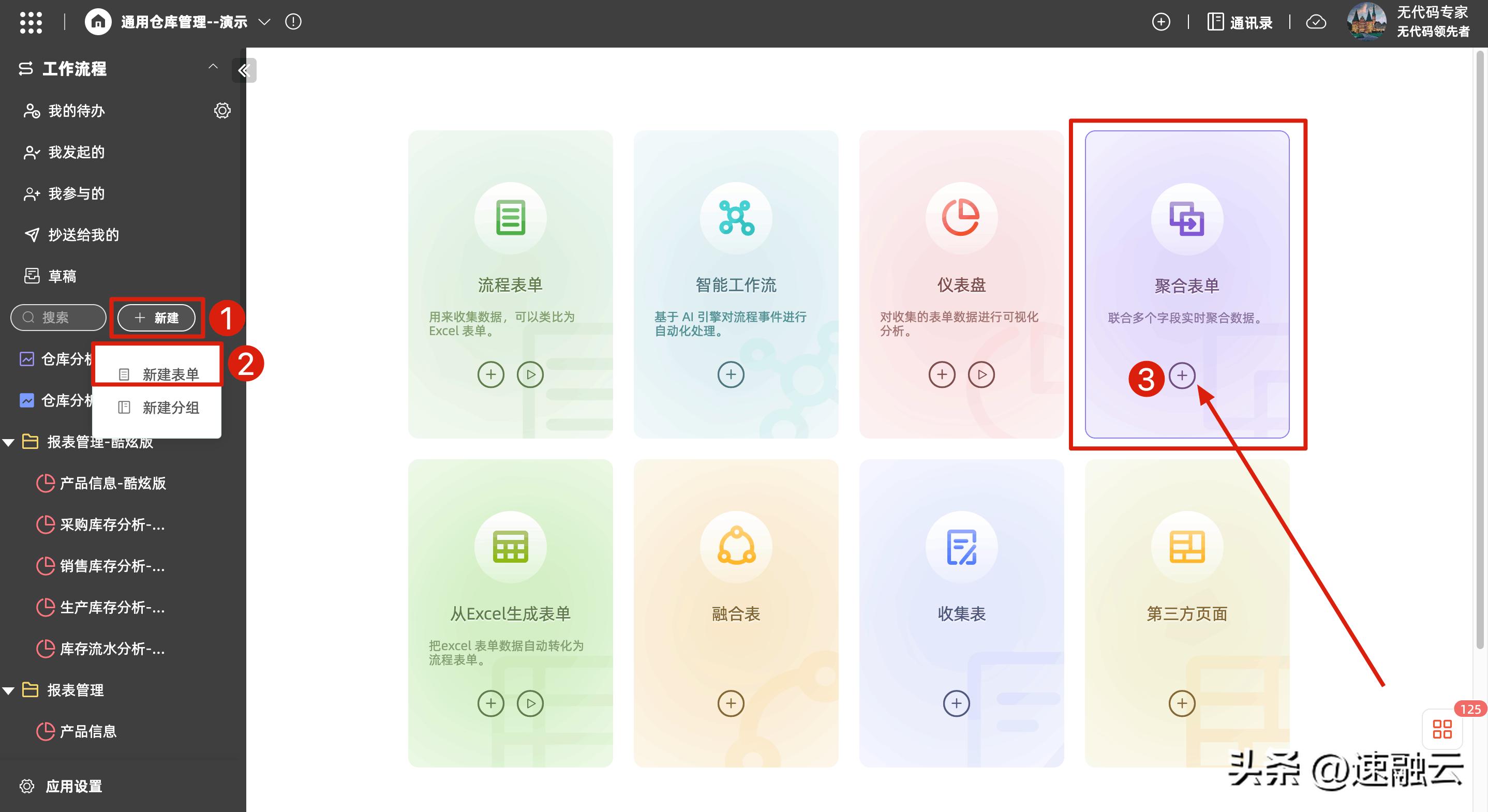The image size is (1488, 812).
Task: Open 通讯录 from the top bar
Action: (1240, 21)
